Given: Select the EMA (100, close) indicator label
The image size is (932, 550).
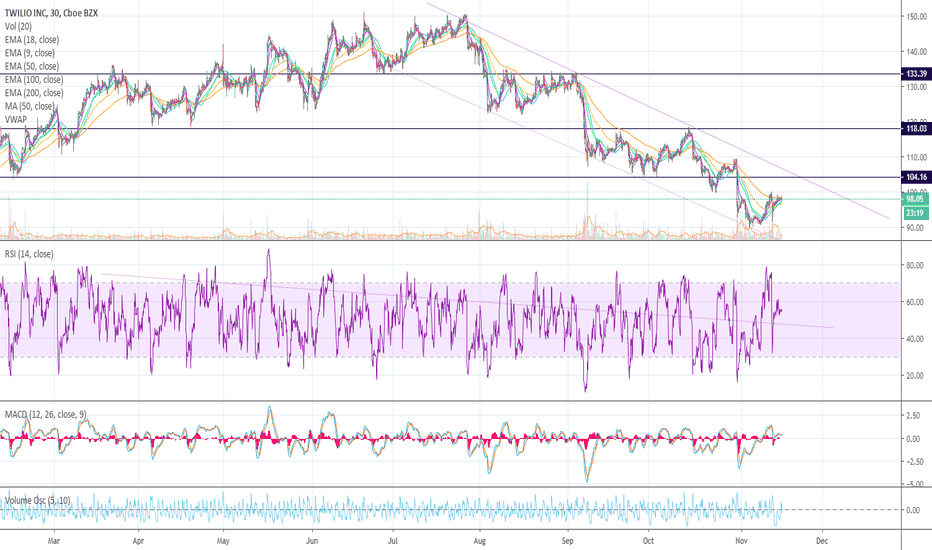Looking at the screenshot, I should (x=34, y=80).
